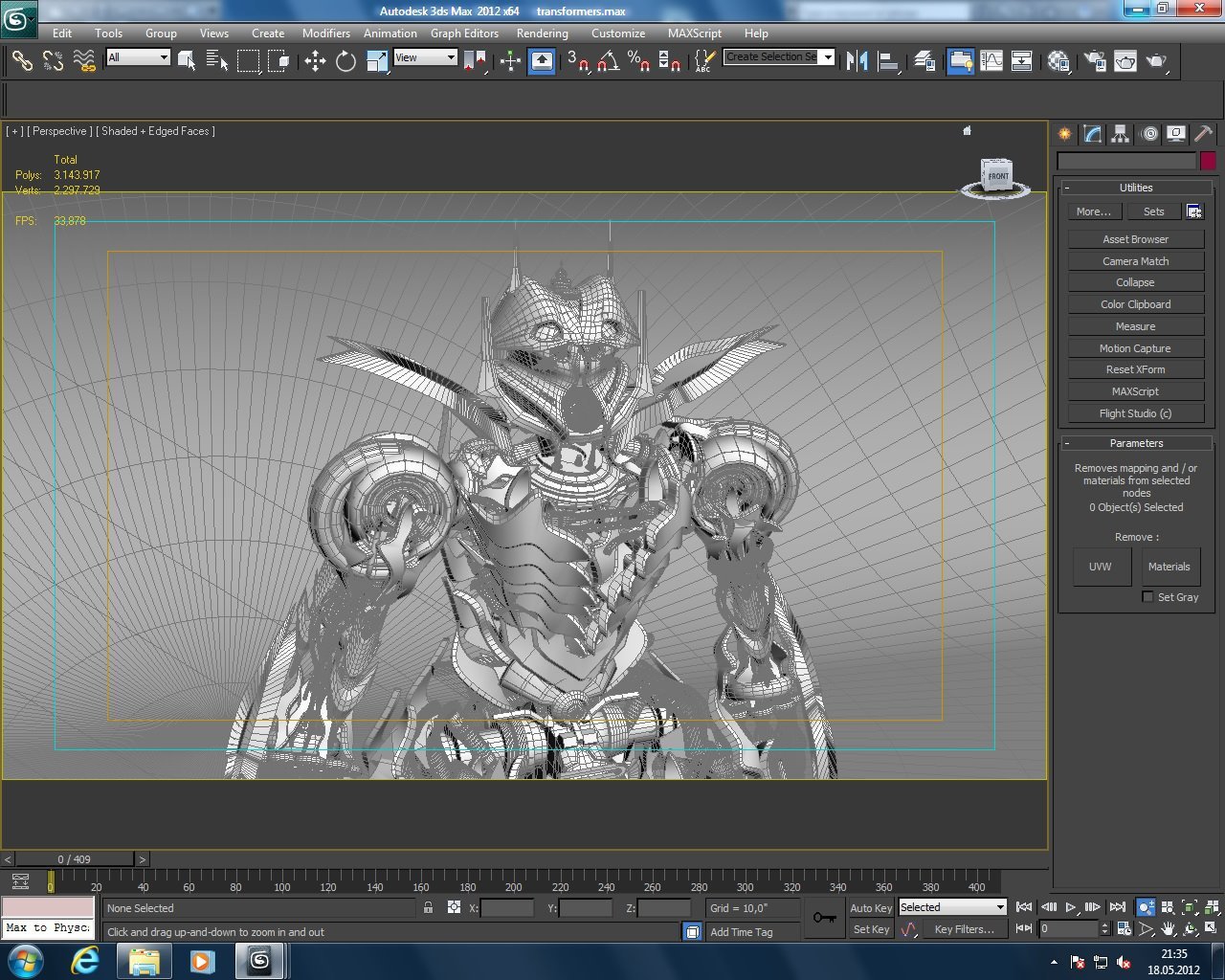Click Edit Named Selection Sets icon

pyautogui.click(x=703, y=61)
